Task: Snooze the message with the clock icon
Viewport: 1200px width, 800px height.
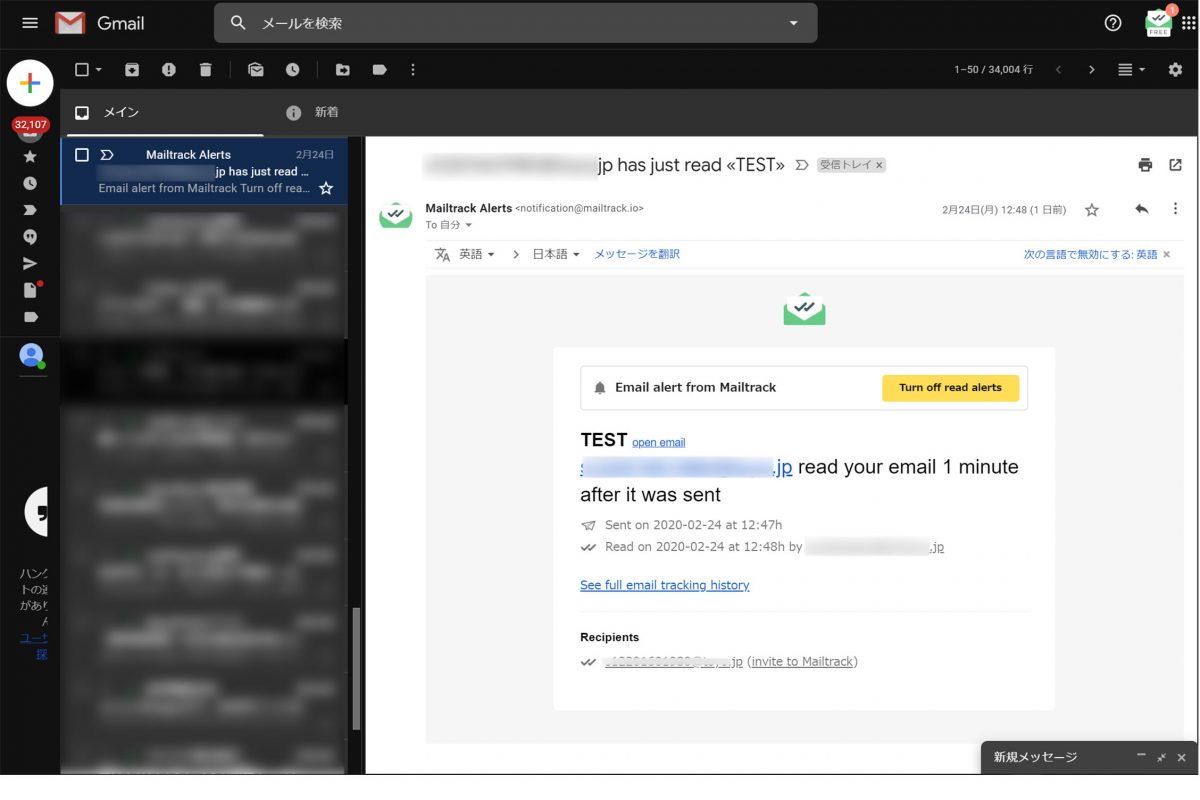Action: click(292, 70)
